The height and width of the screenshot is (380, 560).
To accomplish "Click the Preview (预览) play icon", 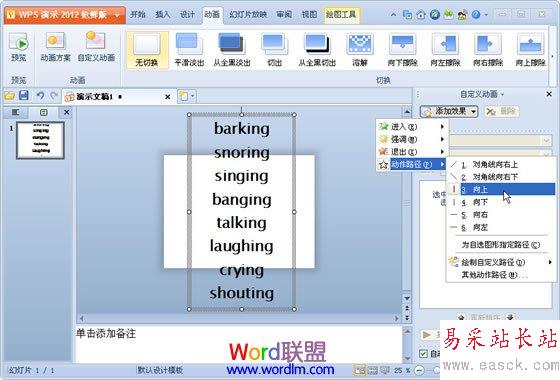I will click(18, 43).
